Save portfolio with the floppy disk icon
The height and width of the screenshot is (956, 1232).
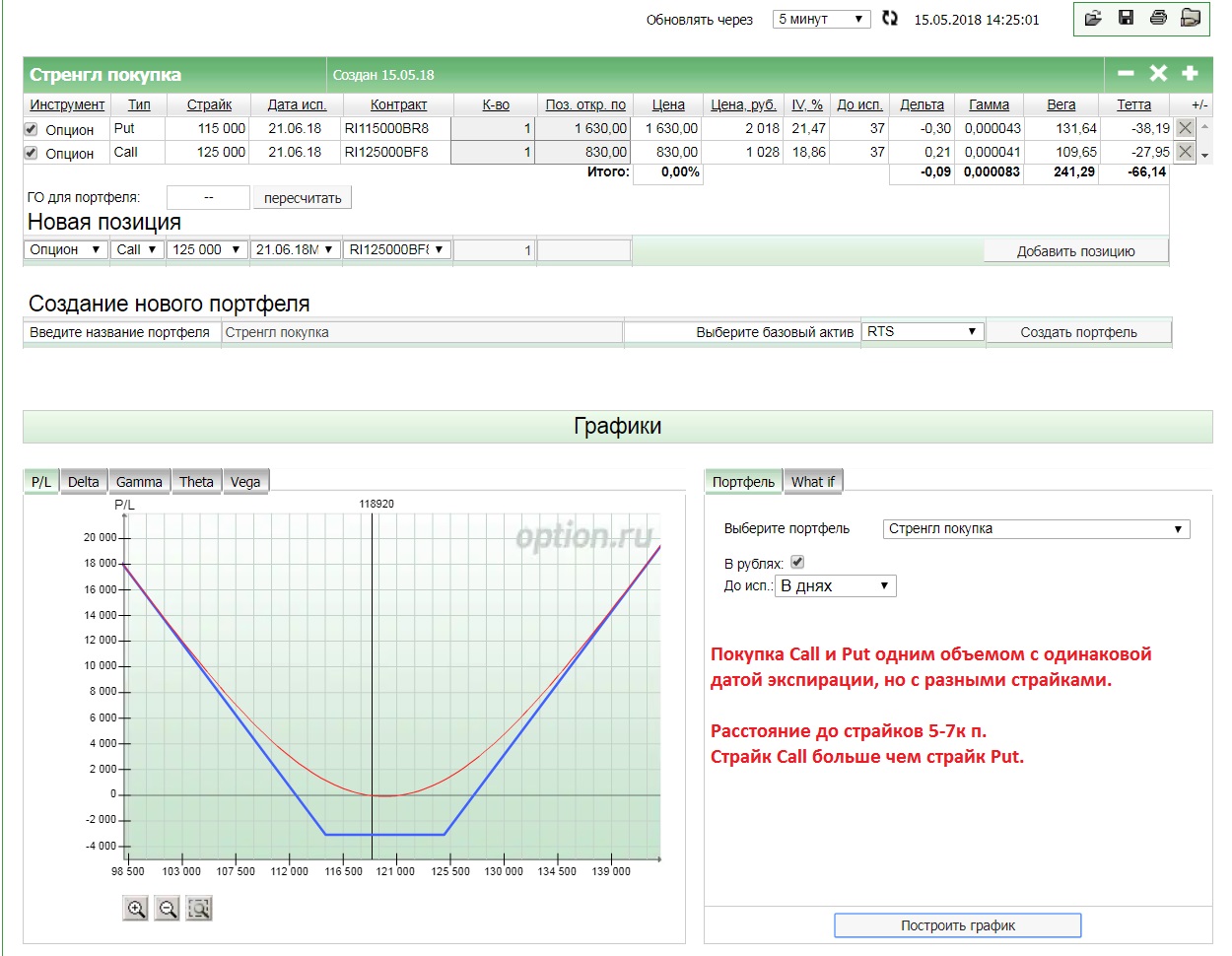pyautogui.click(x=1126, y=18)
